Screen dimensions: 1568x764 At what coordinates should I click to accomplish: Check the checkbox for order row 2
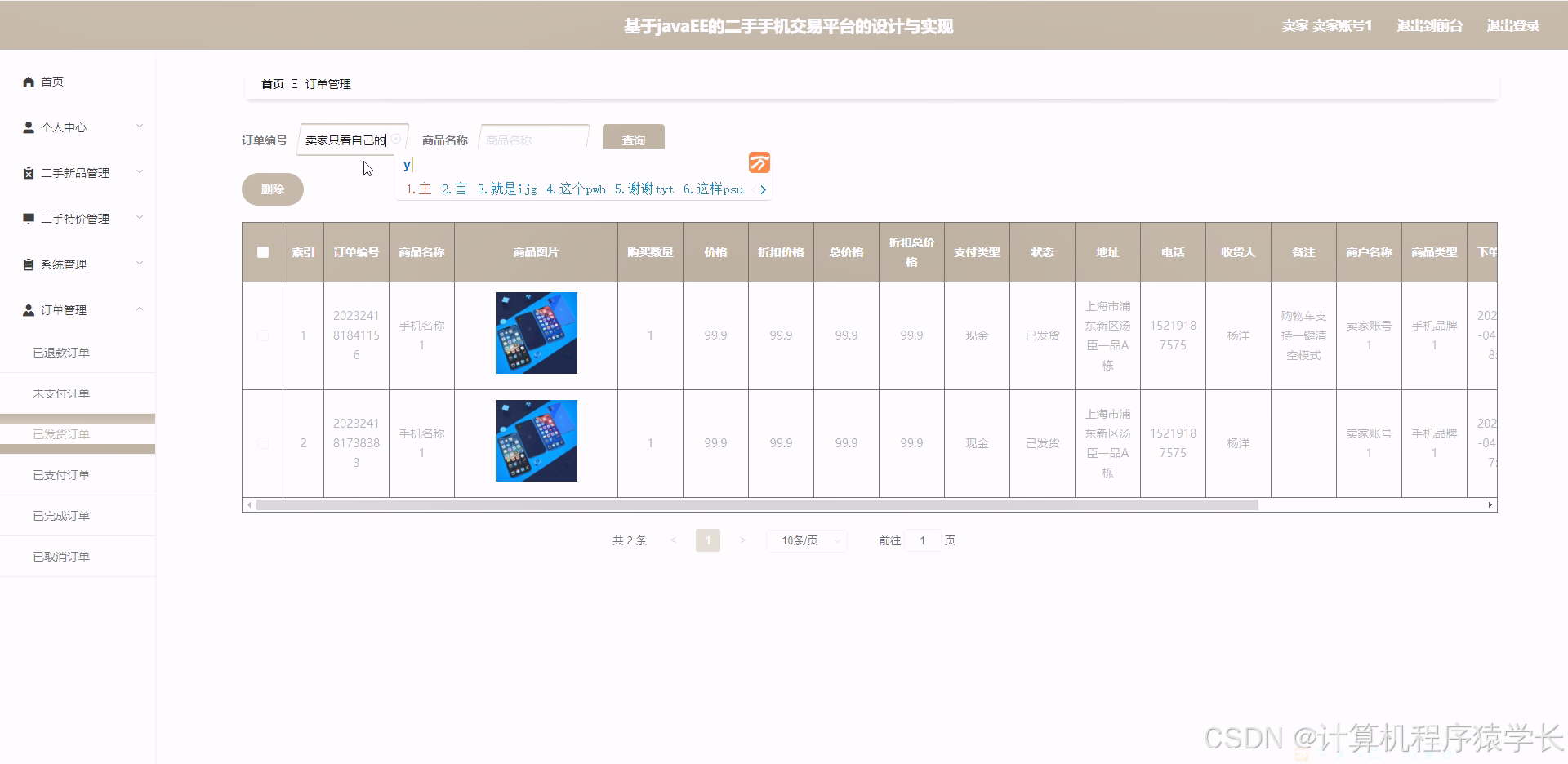(263, 443)
